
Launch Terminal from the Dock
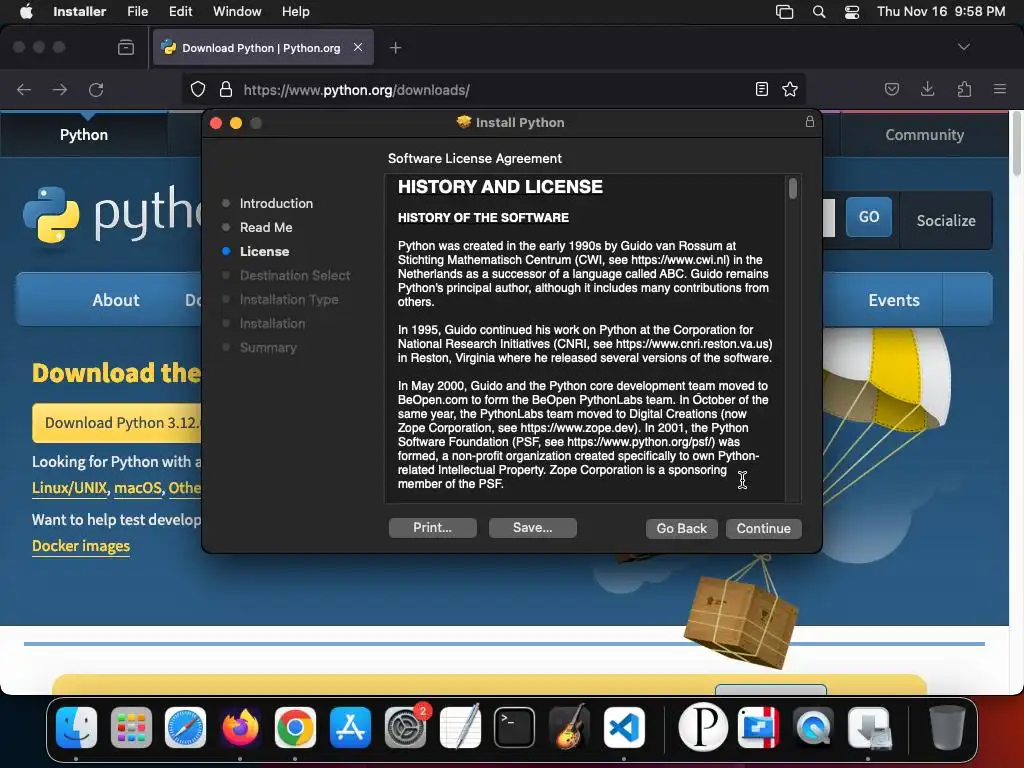click(515, 728)
